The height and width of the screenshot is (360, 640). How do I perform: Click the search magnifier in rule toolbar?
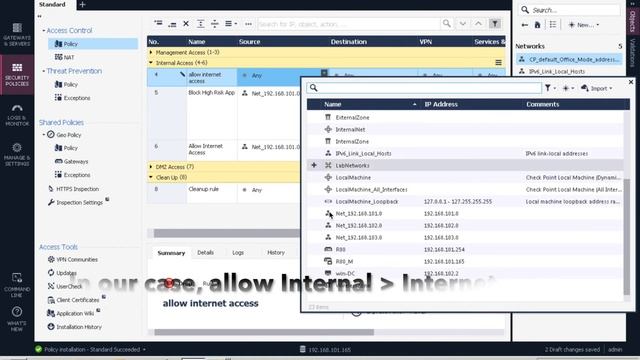coord(447,24)
